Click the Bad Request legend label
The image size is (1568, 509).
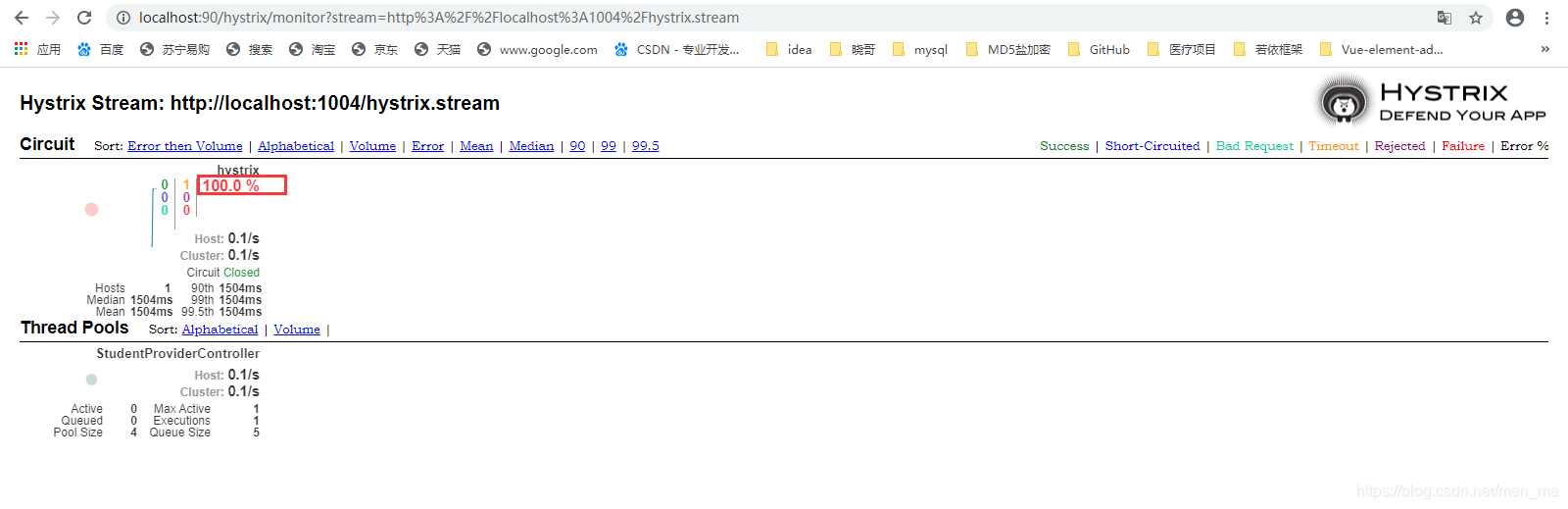click(1254, 146)
